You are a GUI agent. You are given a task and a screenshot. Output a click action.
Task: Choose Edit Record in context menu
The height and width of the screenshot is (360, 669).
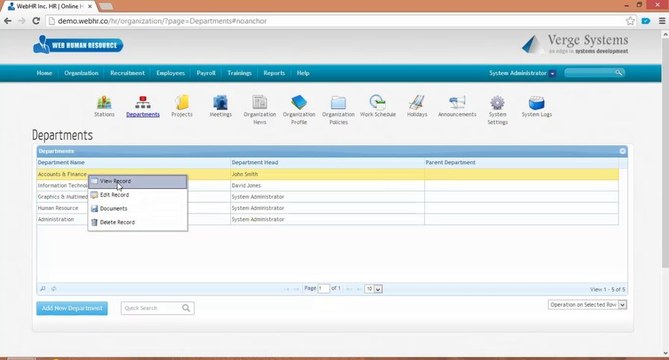pyautogui.click(x=137, y=195)
